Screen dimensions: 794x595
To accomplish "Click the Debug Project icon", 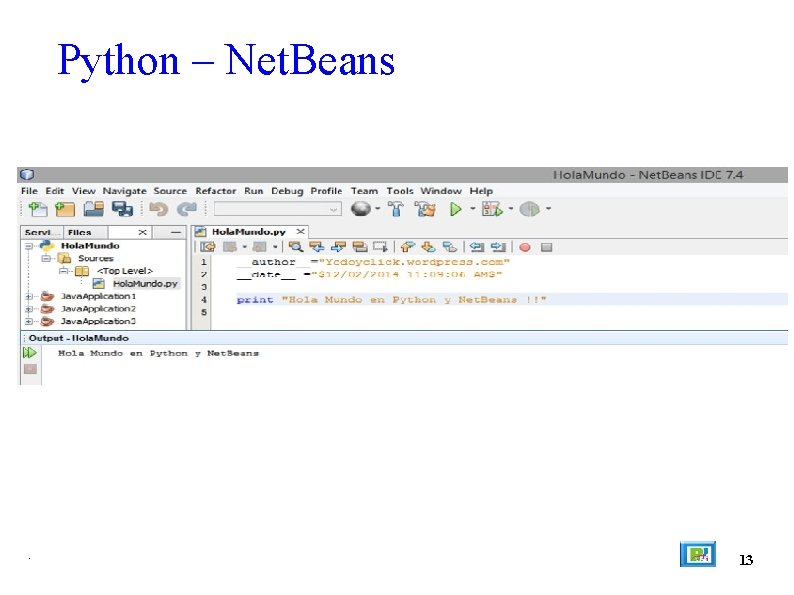I will (492, 209).
